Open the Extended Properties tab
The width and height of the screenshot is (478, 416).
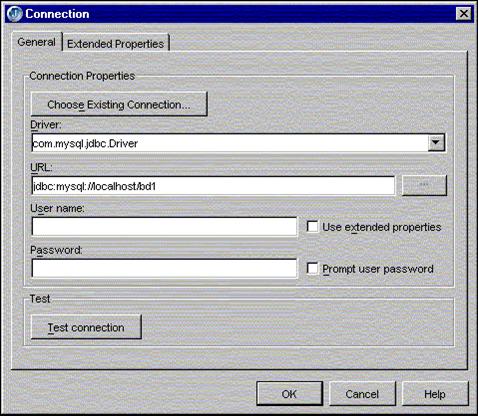116,44
